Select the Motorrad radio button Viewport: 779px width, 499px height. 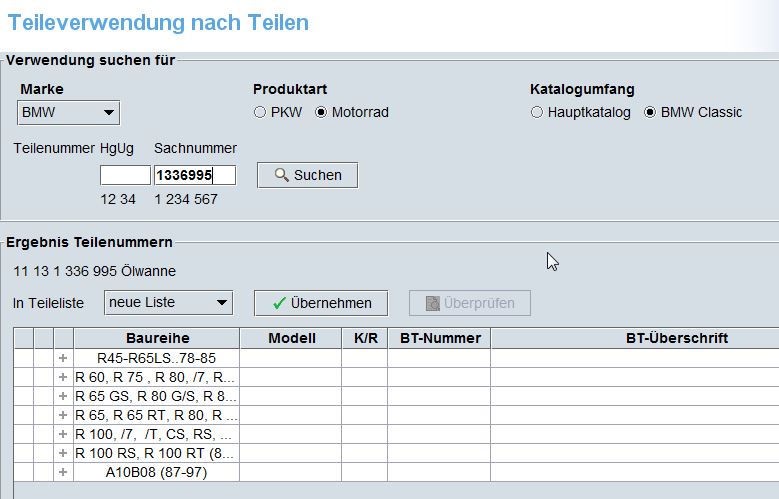[321, 113]
